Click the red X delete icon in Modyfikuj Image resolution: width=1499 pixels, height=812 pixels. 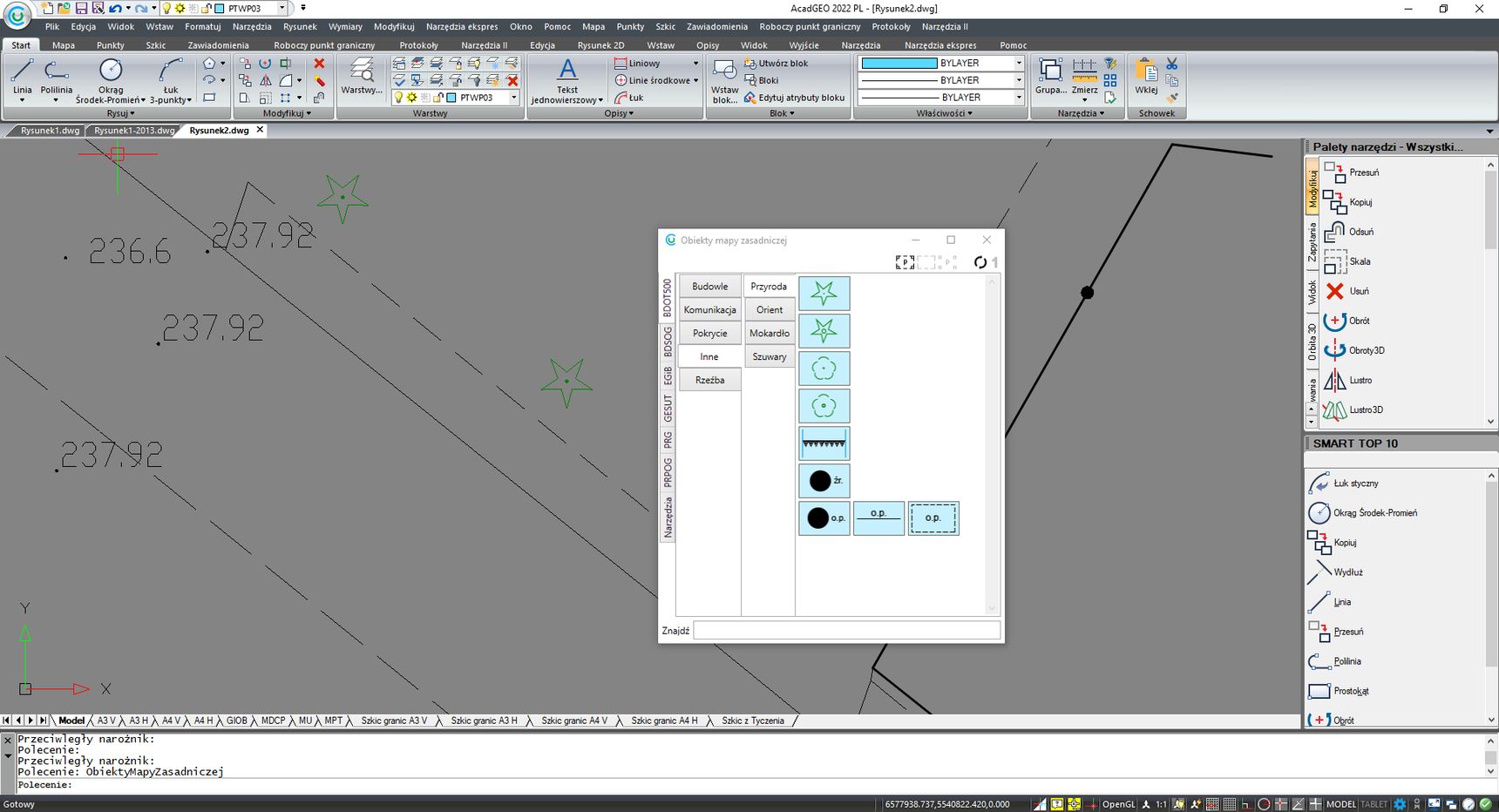point(319,64)
